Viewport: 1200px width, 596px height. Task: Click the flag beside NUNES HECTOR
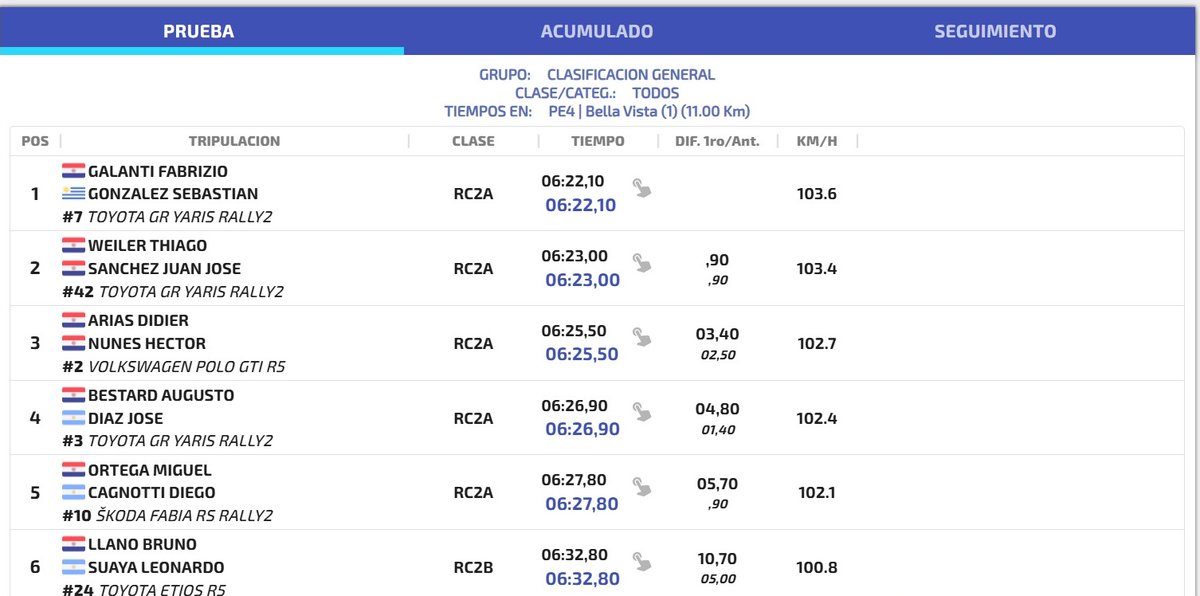73,343
